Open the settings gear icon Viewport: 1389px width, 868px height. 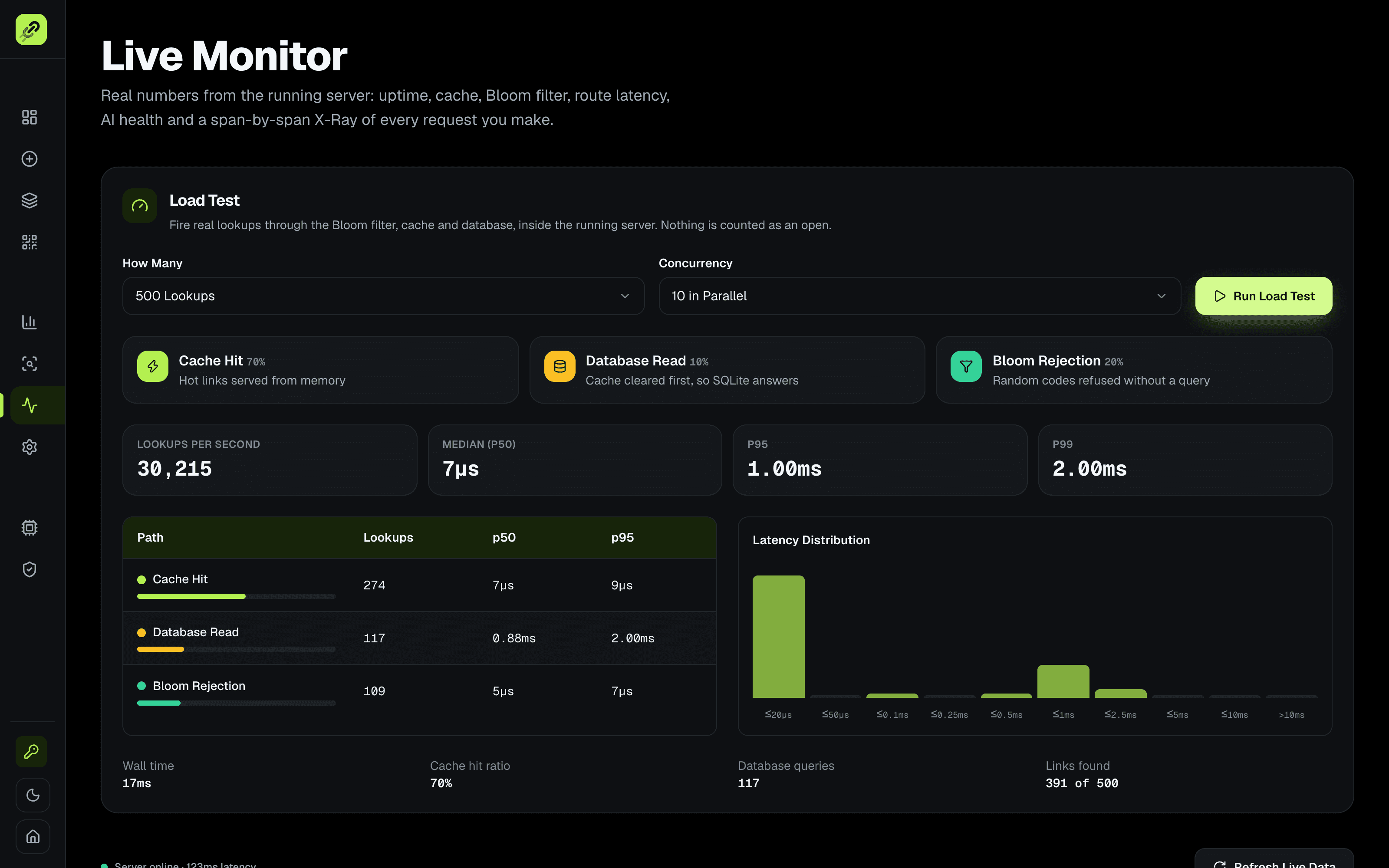(x=29, y=447)
